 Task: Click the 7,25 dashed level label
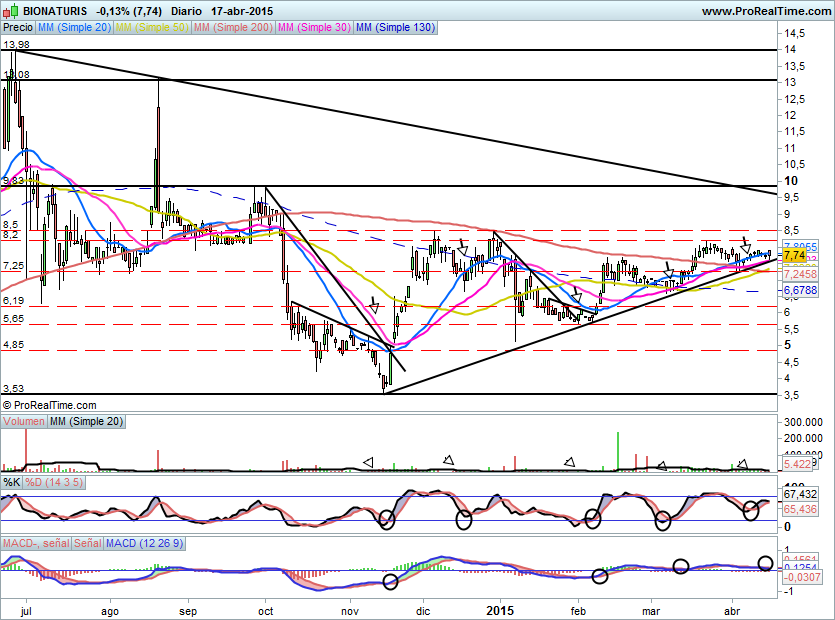[13, 266]
